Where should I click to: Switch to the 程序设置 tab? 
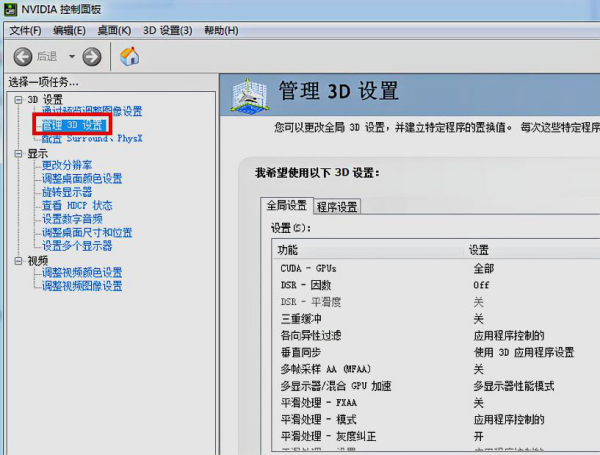click(337, 207)
